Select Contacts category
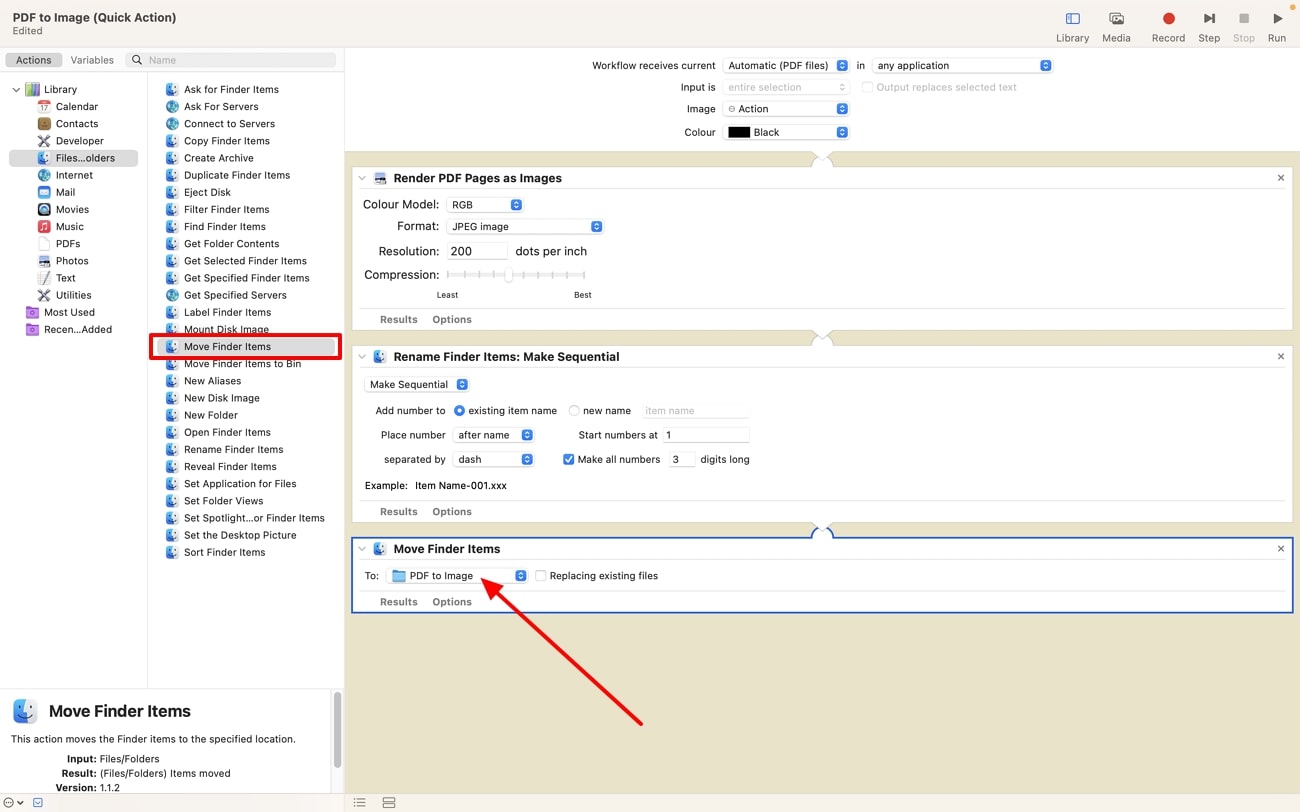Viewport: 1300px width, 812px height. pos(77,123)
